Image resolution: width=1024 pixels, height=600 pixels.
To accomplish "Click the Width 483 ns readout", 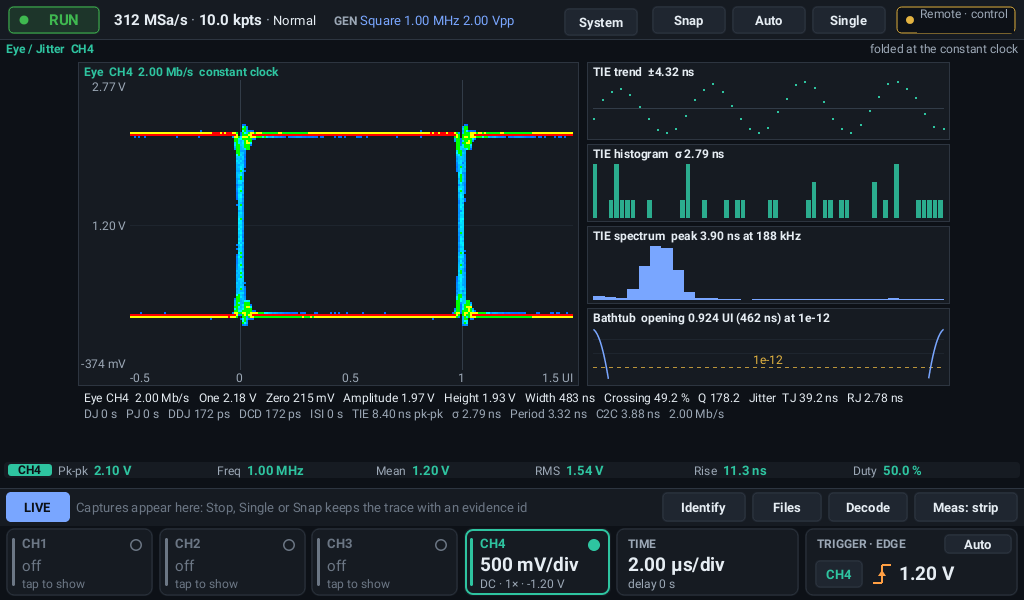I will point(560,398).
